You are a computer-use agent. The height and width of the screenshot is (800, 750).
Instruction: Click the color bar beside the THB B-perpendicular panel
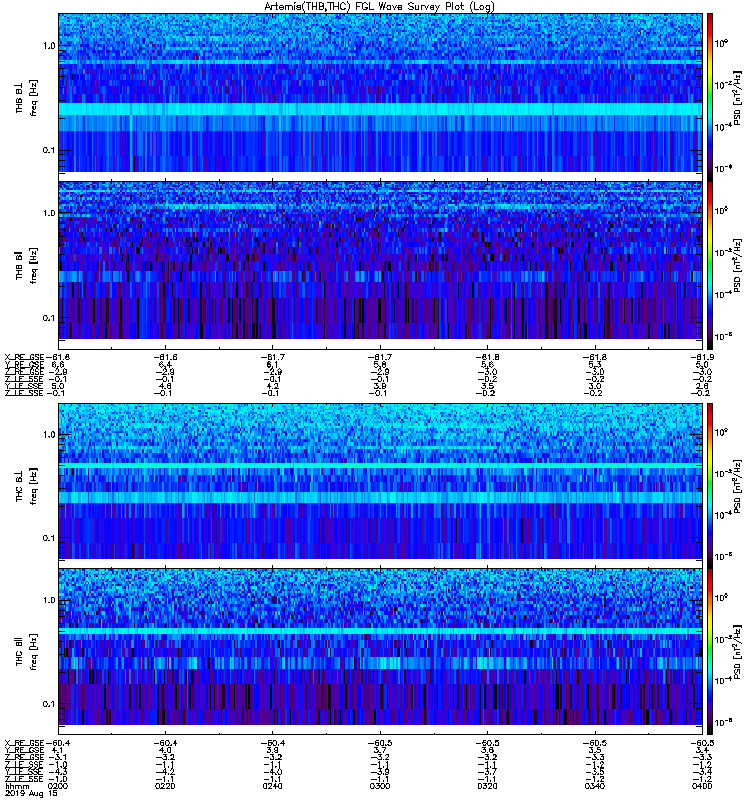(x=709, y=96)
